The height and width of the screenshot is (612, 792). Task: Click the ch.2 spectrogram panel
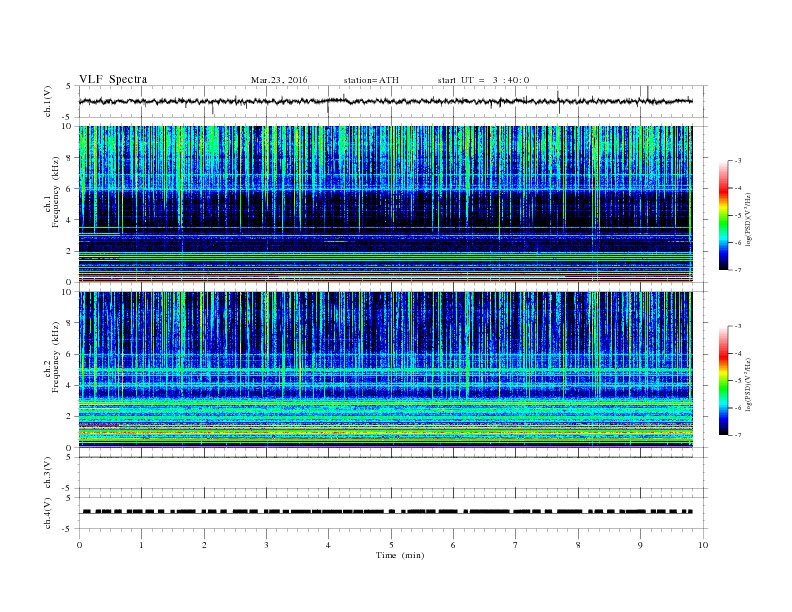[x=386, y=369]
